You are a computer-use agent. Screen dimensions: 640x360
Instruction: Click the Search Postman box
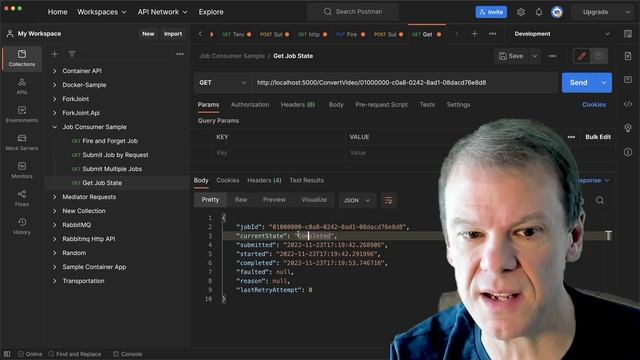click(353, 12)
